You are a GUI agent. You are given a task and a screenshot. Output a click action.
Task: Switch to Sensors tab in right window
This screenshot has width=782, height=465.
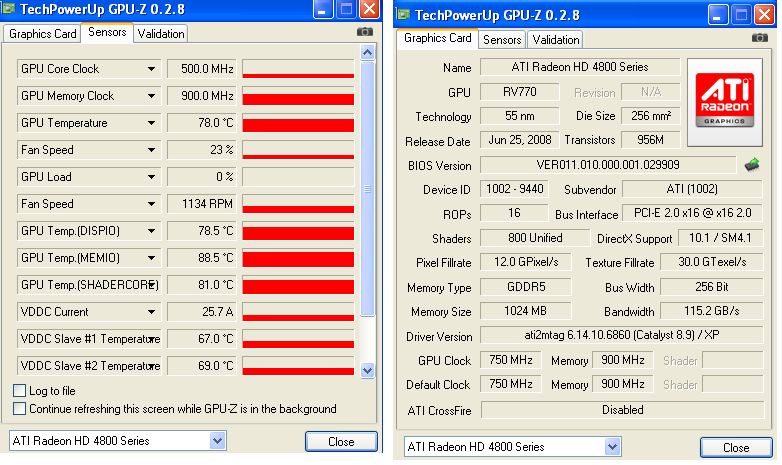coord(502,39)
